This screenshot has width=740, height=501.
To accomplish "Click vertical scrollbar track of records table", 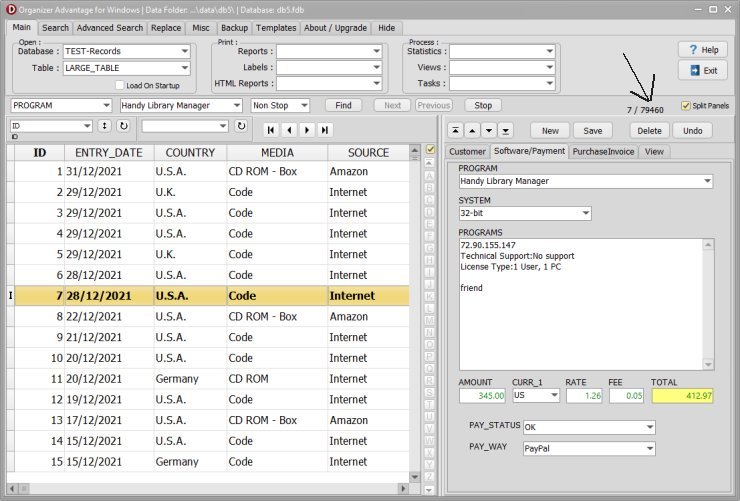I will click(x=415, y=314).
